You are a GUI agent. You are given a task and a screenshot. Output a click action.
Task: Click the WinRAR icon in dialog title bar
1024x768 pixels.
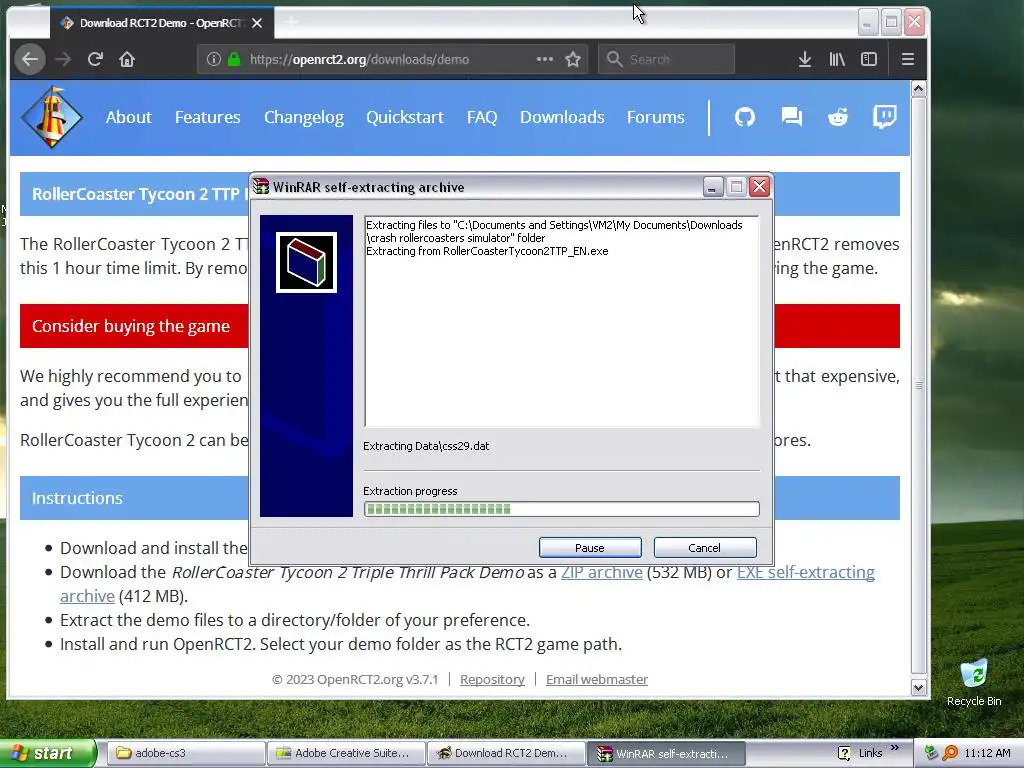[261, 187]
